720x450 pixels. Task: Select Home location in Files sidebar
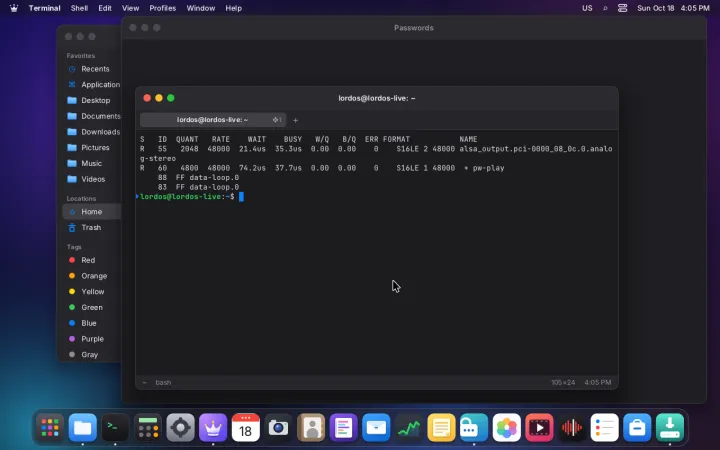click(x=92, y=212)
